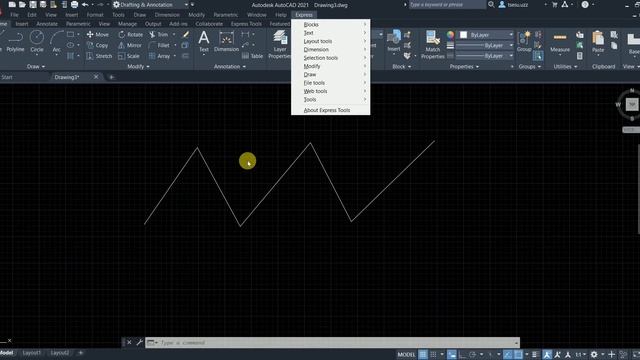The height and width of the screenshot is (360, 640).
Task: Click the Fillet tool
Action: coord(160,45)
